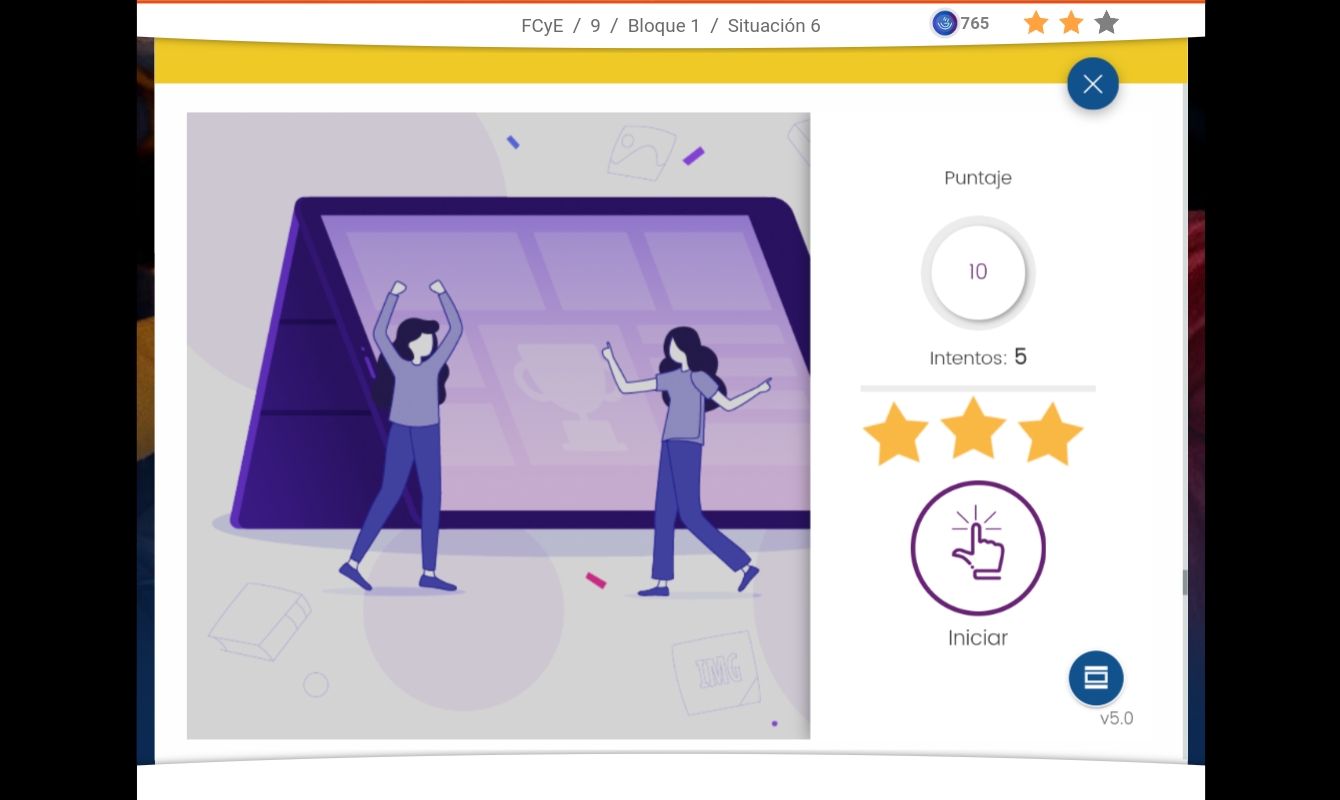Click the first gold star in header
This screenshot has width=1340, height=800.
(1036, 23)
